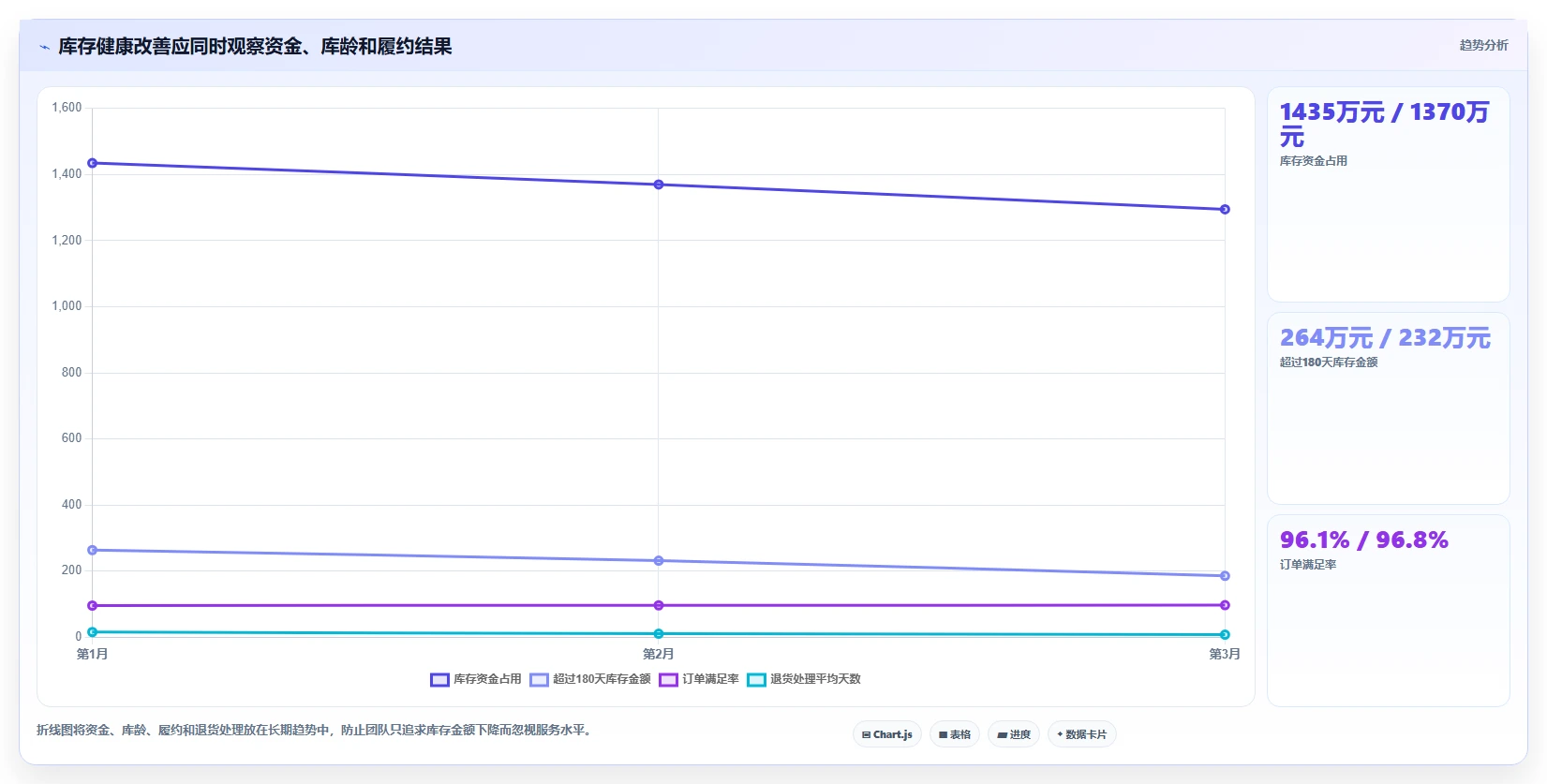Click the Chart.js chip icon

point(867,735)
